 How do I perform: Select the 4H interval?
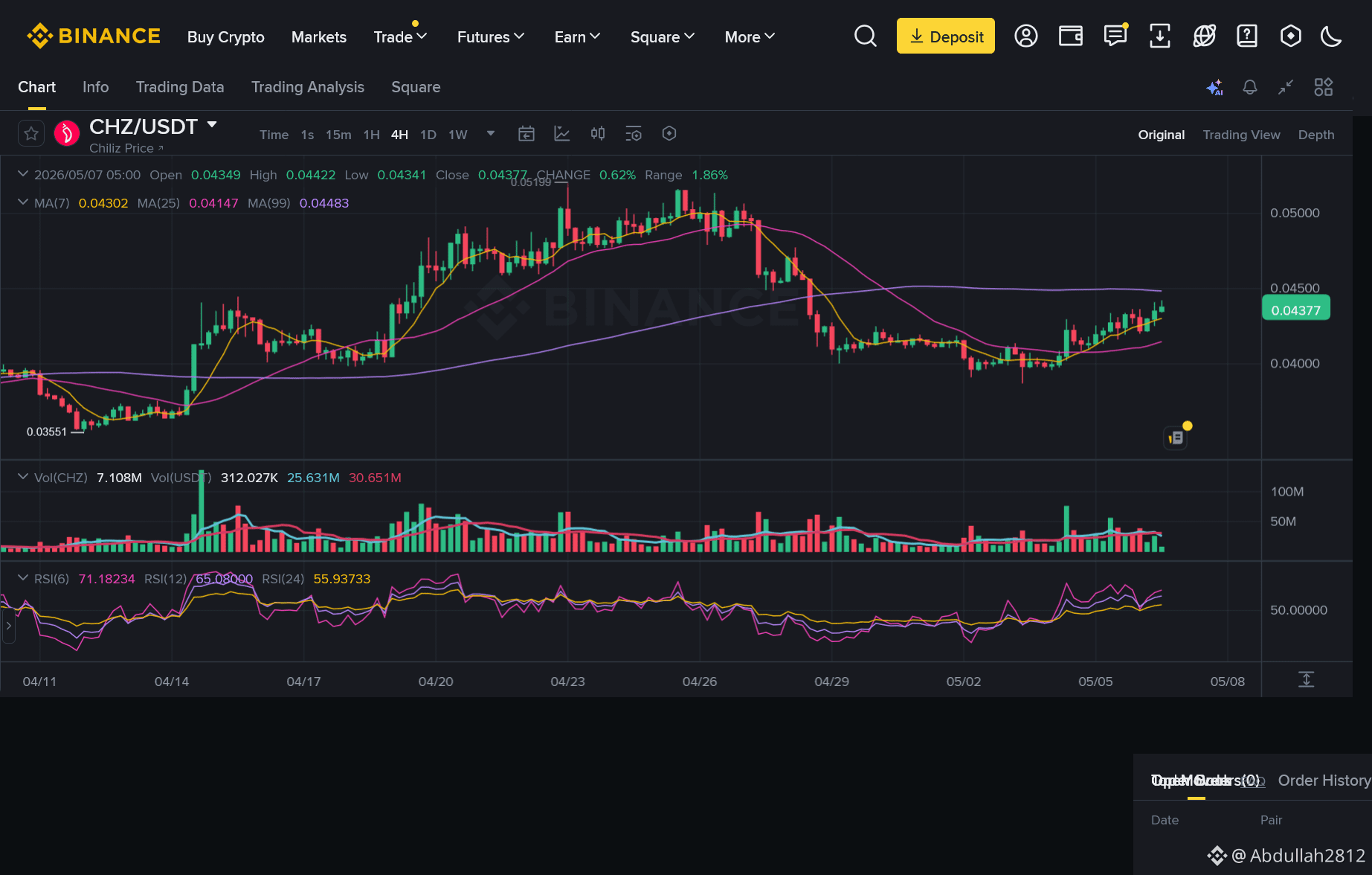[400, 135]
